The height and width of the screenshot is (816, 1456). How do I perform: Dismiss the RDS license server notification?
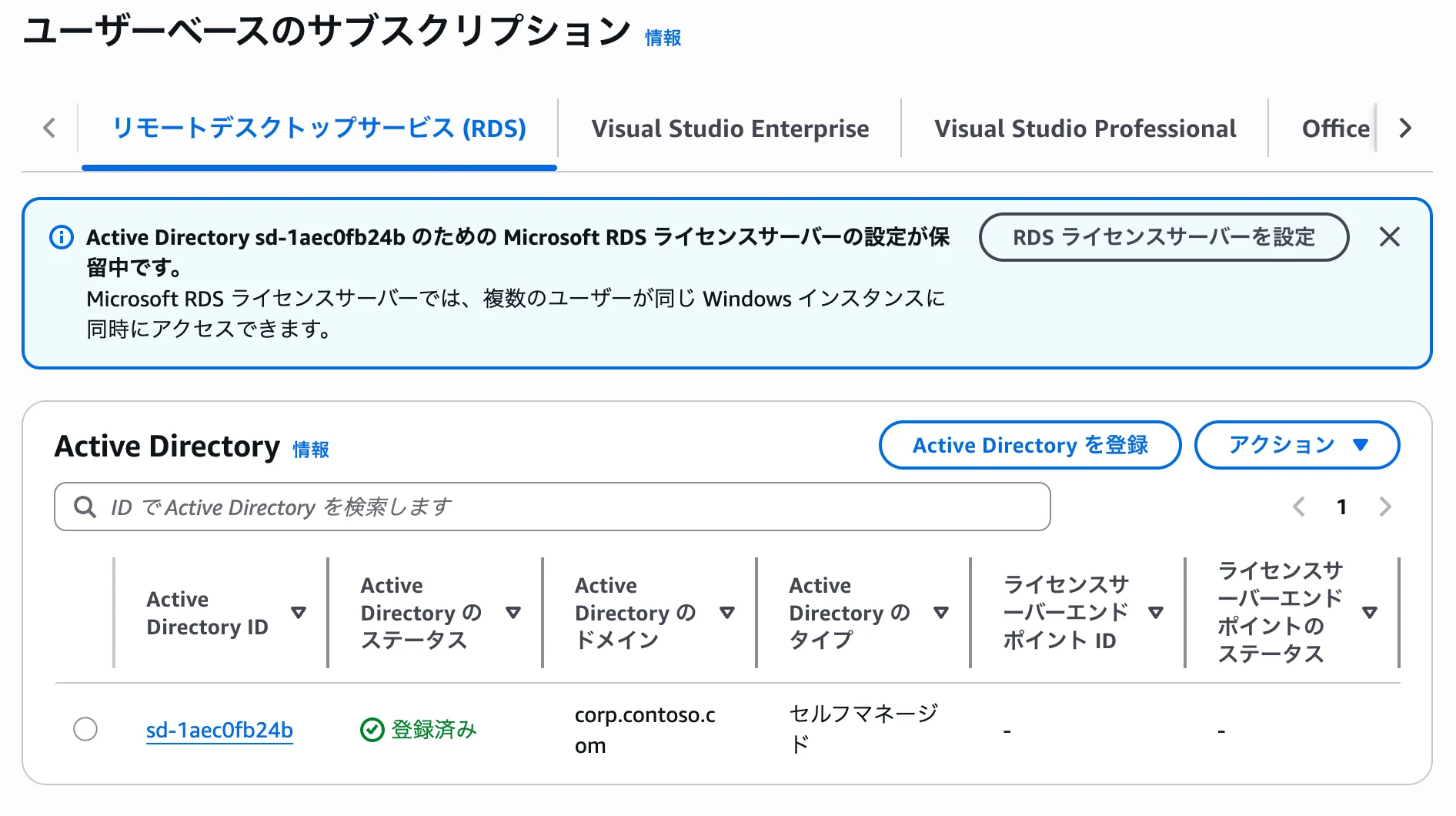point(1390,237)
